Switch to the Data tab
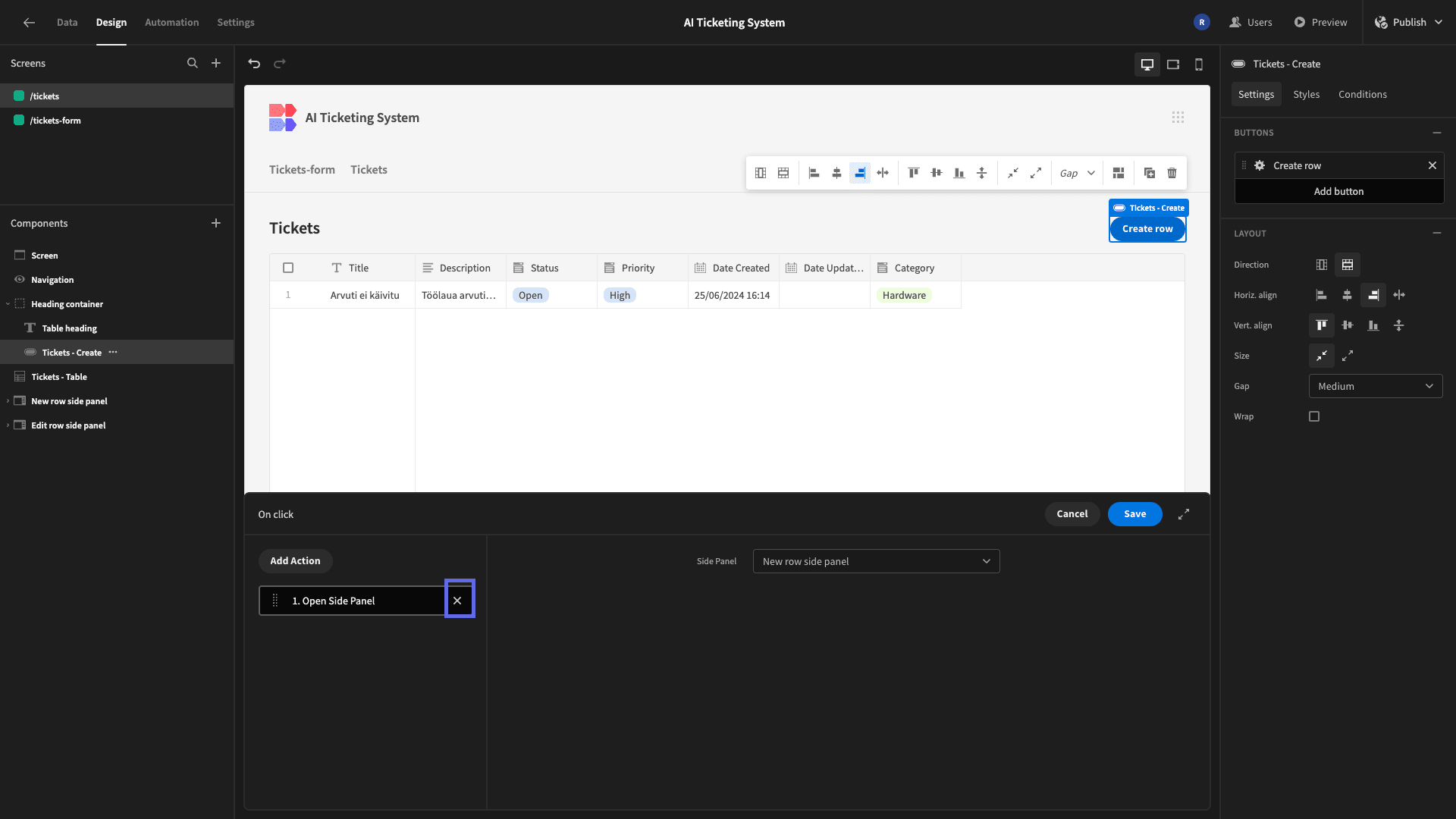This screenshot has height=819, width=1456. click(x=67, y=23)
